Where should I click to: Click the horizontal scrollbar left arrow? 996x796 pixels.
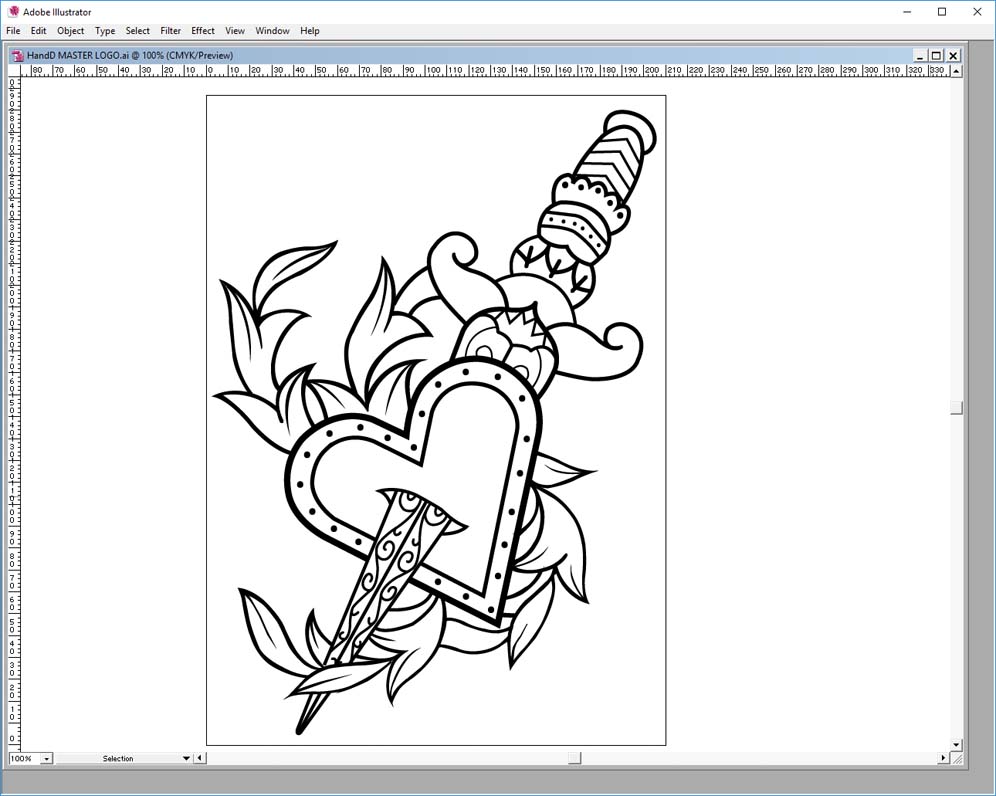coord(200,758)
